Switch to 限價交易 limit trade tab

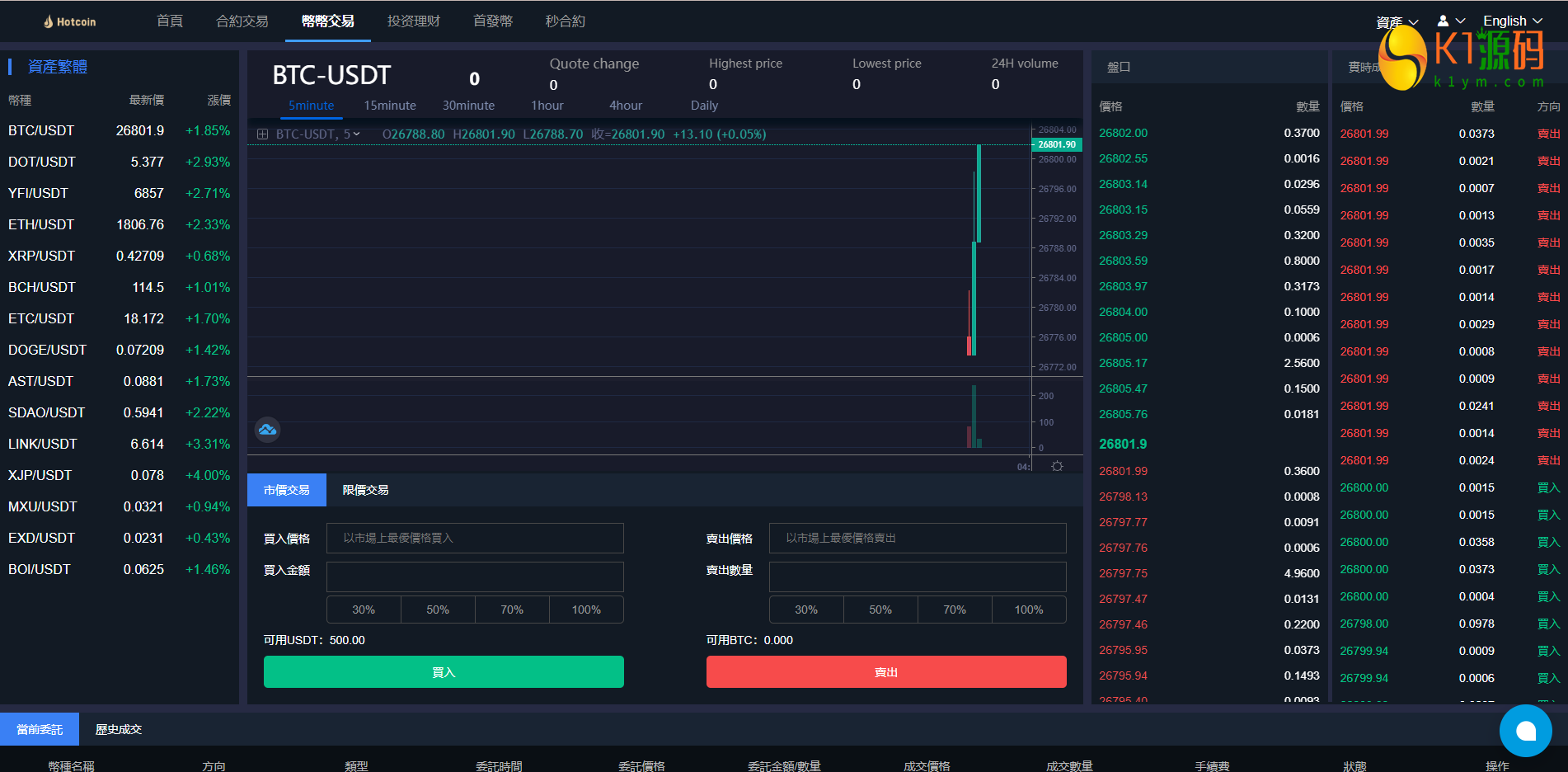(x=365, y=490)
